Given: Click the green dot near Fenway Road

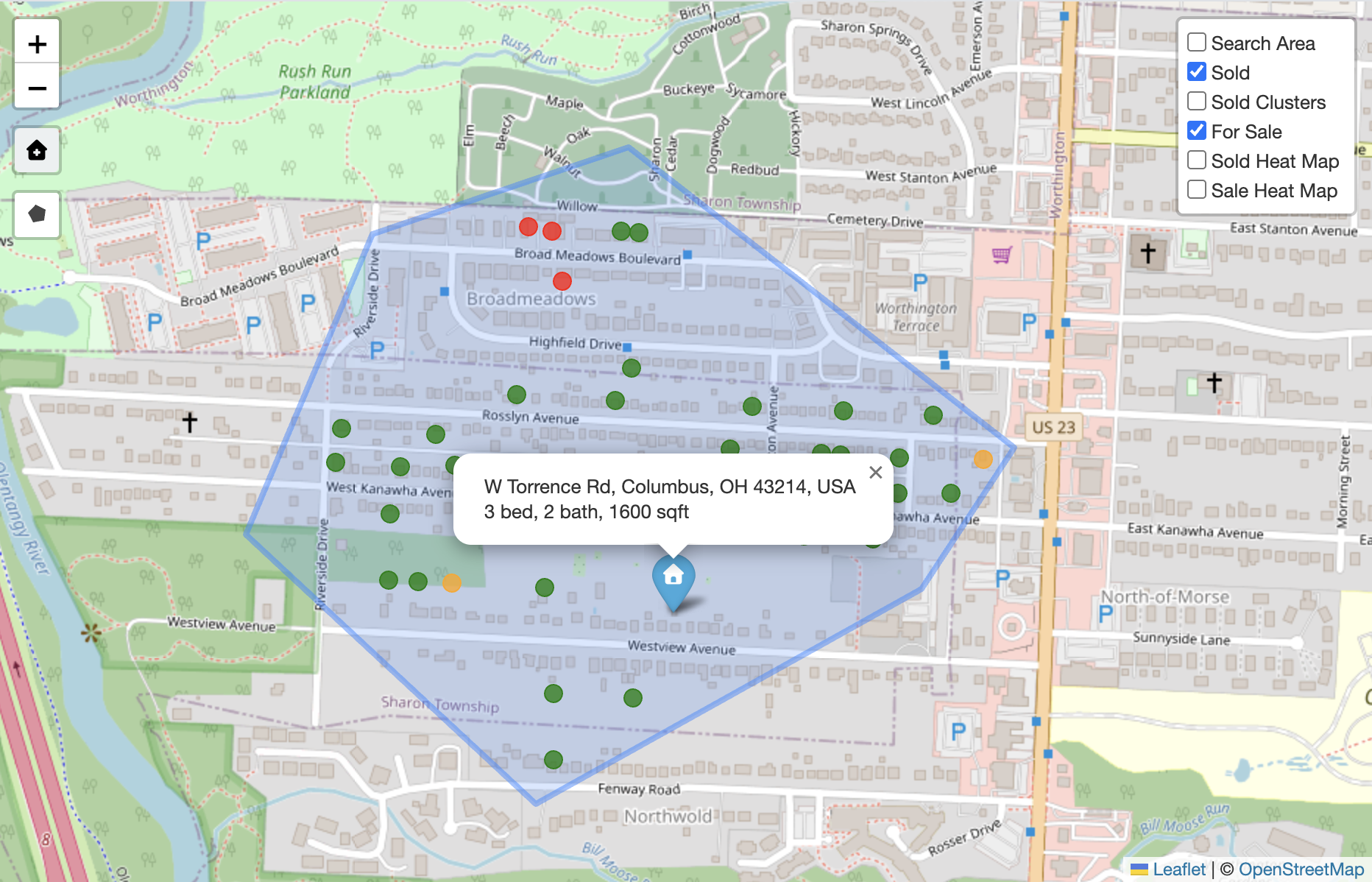Looking at the screenshot, I should [553, 758].
